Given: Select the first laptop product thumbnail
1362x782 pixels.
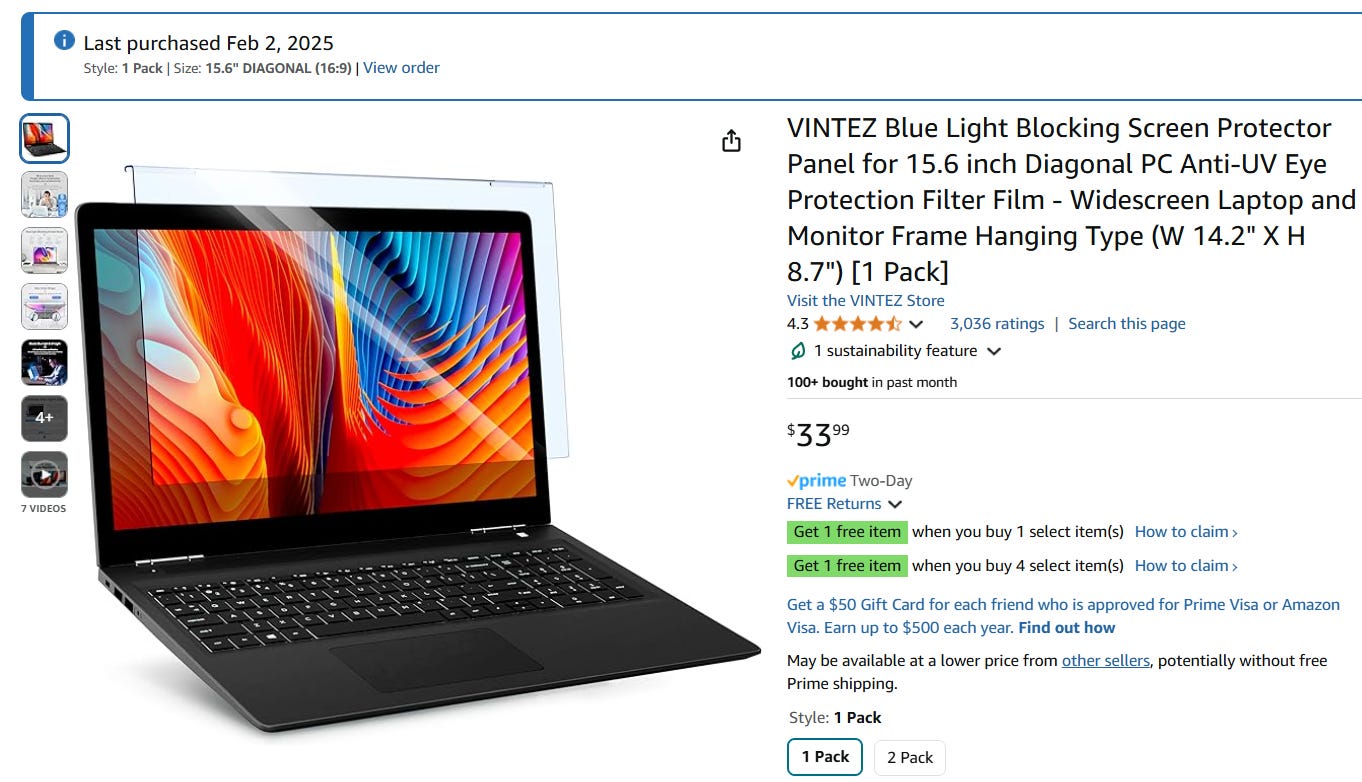Looking at the screenshot, I should tap(45, 139).
